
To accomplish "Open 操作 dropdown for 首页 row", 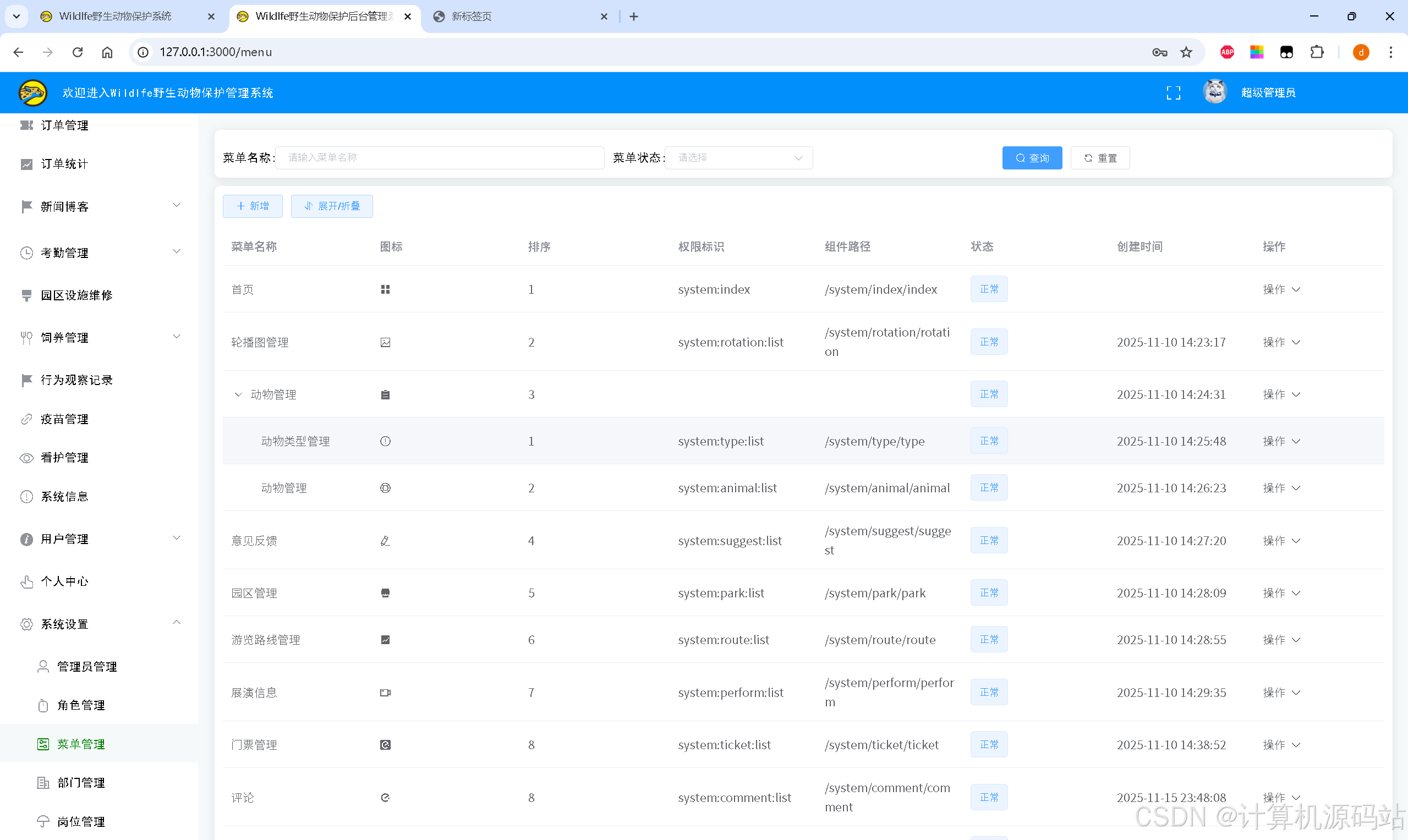I will tap(1281, 289).
